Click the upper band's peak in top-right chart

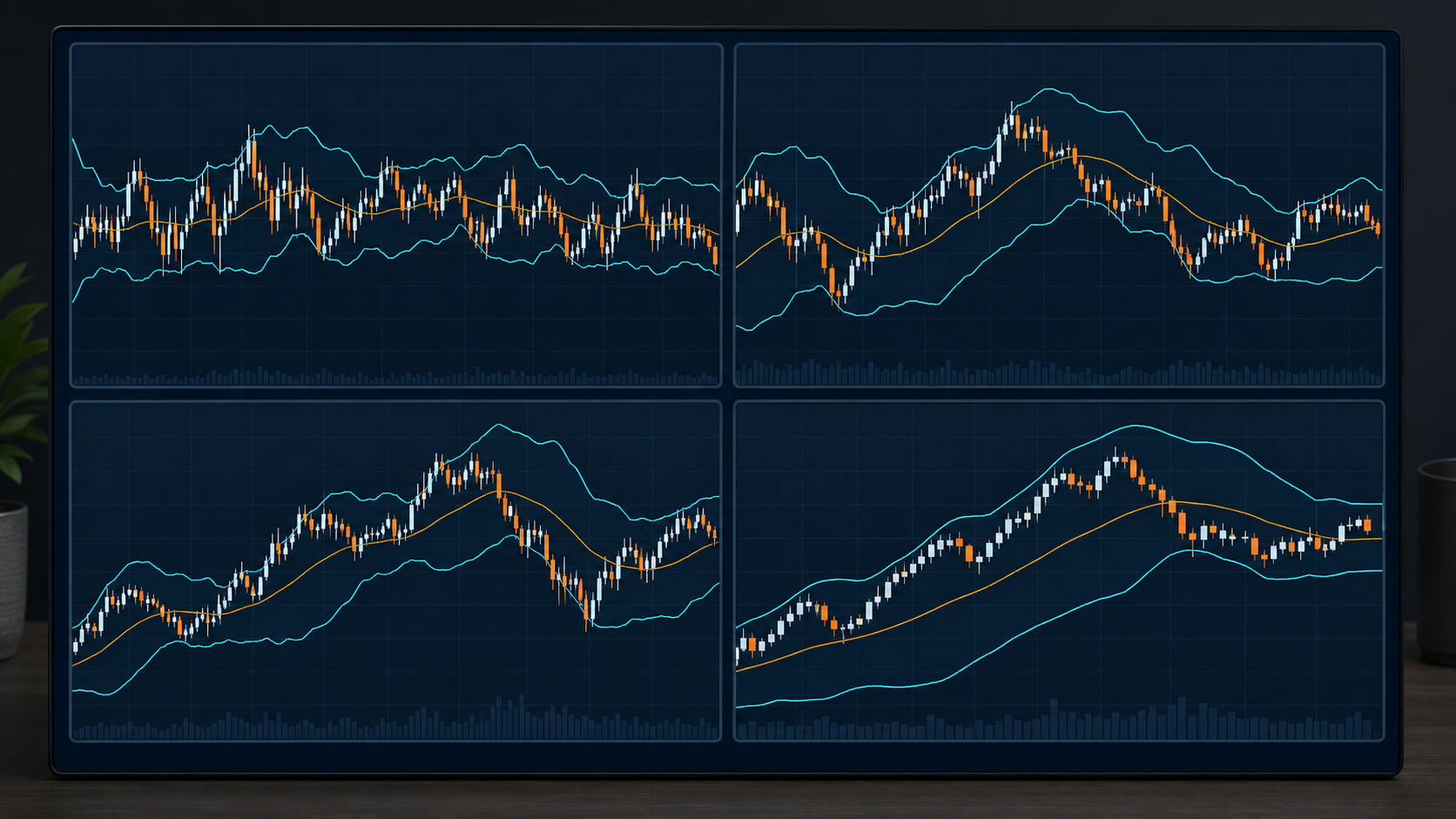(1049, 89)
